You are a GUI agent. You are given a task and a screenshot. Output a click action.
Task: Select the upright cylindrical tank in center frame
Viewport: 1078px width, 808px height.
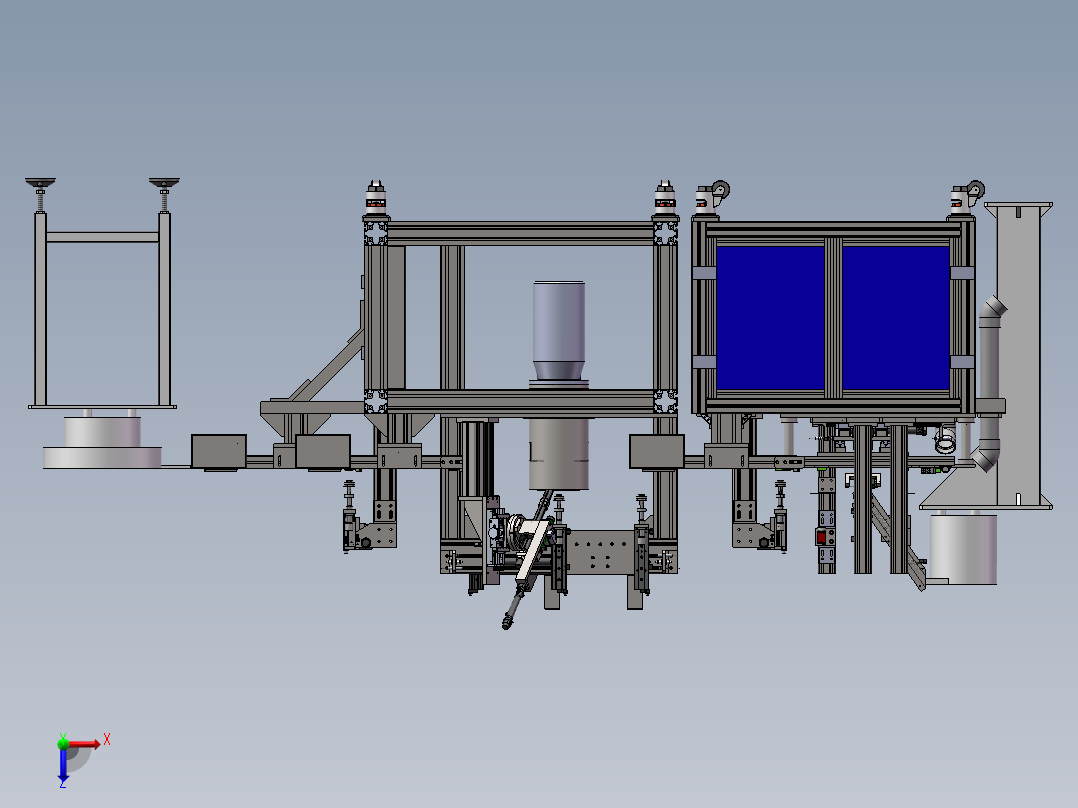tap(559, 330)
